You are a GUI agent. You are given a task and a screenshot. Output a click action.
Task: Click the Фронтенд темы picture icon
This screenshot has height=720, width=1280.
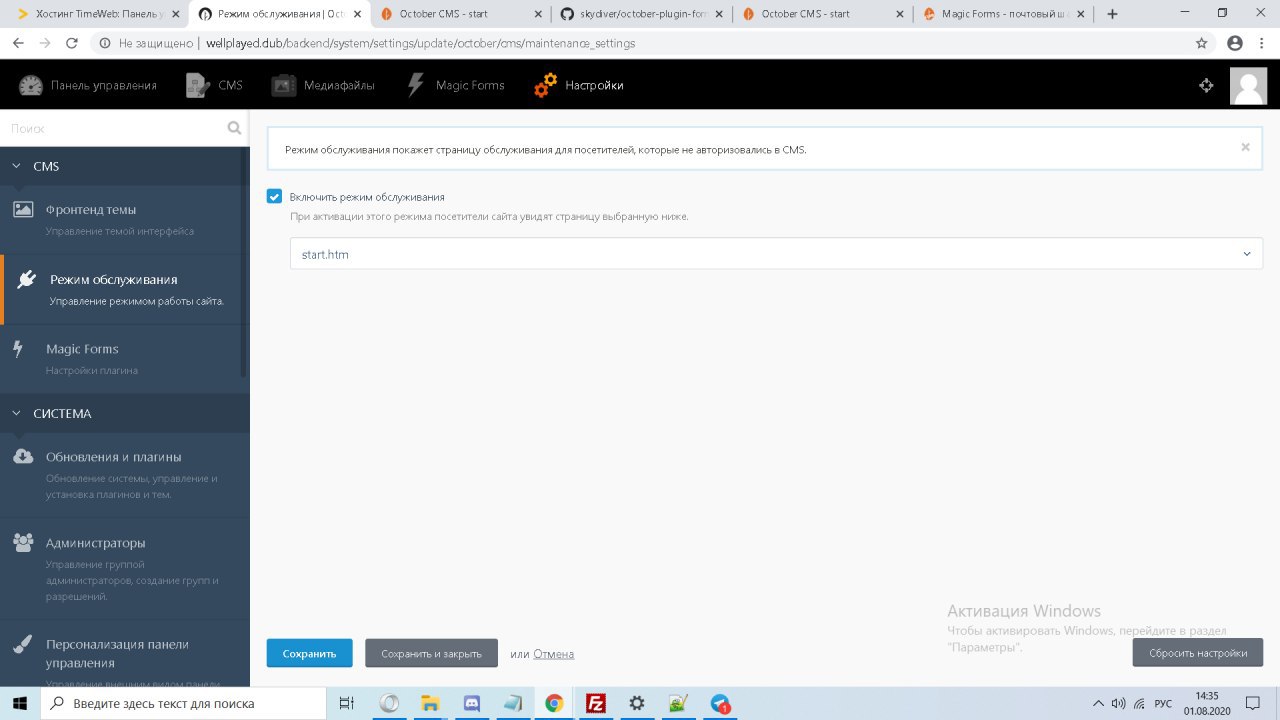(23, 210)
